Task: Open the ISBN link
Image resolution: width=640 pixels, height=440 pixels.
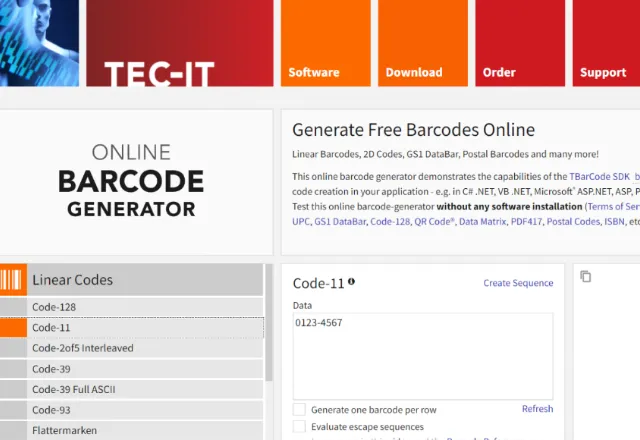Action: pyautogui.click(x=614, y=221)
